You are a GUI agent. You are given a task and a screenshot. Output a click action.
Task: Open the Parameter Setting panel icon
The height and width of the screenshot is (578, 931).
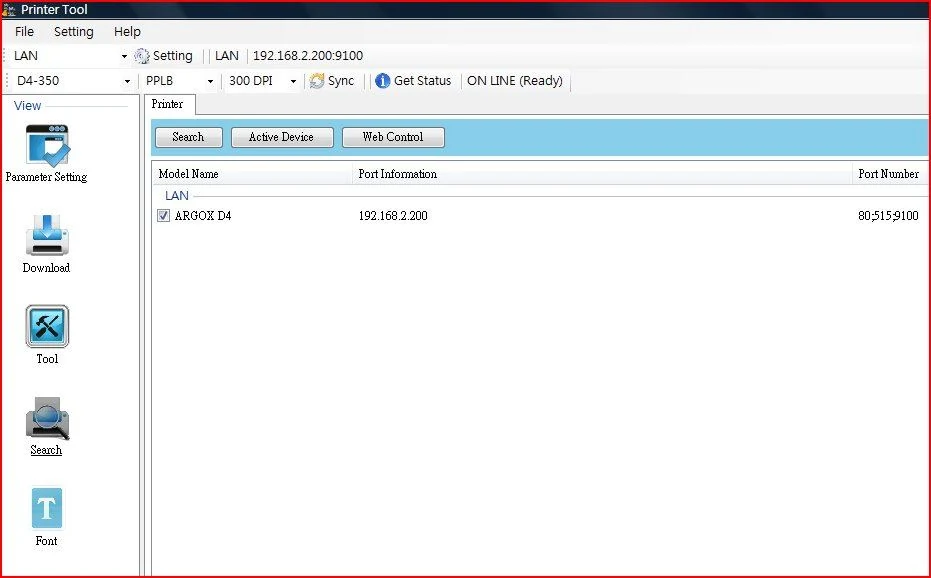(47, 145)
